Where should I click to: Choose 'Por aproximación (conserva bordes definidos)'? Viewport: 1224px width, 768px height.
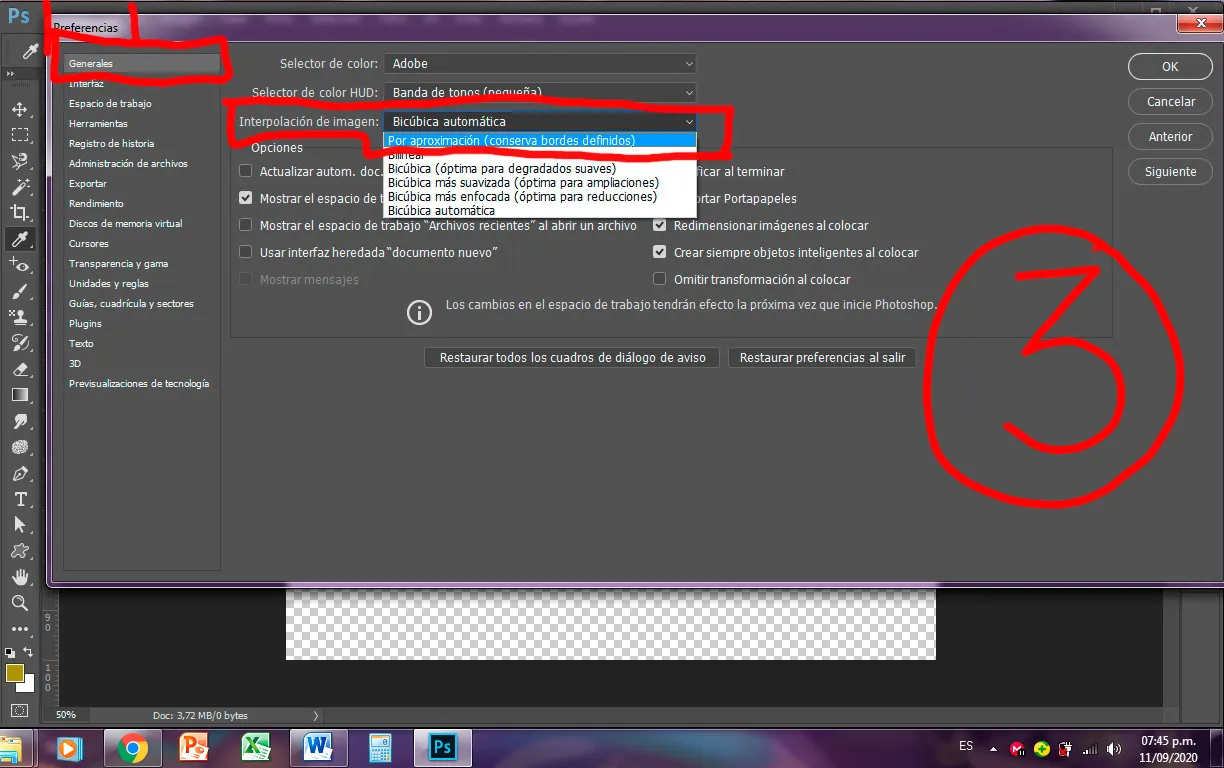coord(540,141)
